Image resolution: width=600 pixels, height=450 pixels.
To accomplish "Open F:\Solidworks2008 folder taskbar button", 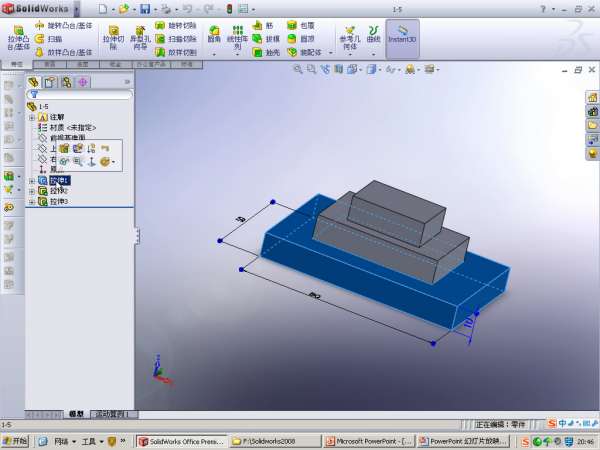I will coord(275,441).
